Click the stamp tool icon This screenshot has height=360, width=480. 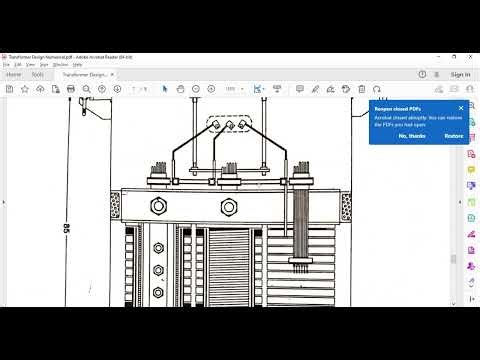click(346, 89)
